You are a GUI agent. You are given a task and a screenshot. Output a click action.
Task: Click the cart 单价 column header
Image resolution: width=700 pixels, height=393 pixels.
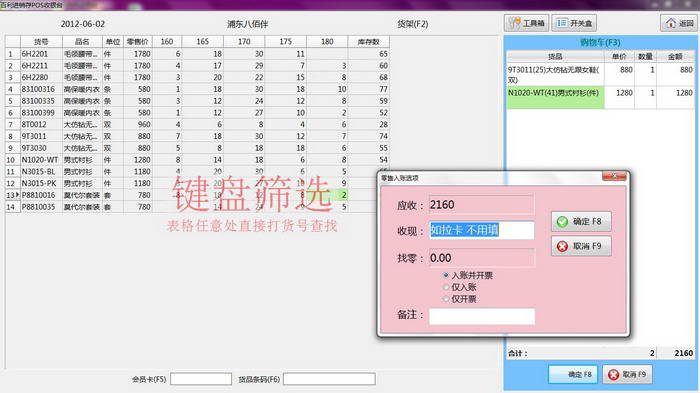click(619, 56)
